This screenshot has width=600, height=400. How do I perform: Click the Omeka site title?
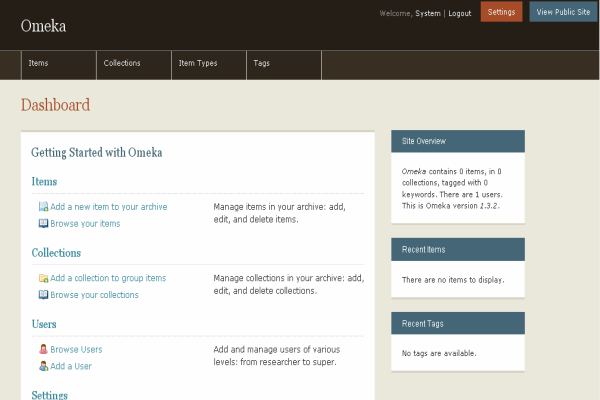point(43,26)
